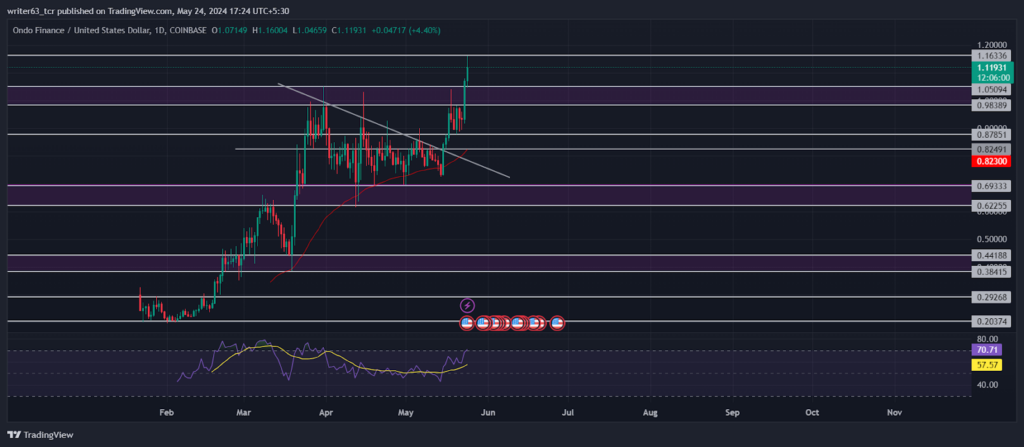This screenshot has height=447, width=1024.
Task: Click the 0.38415 level price label
Action: [x=993, y=271]
